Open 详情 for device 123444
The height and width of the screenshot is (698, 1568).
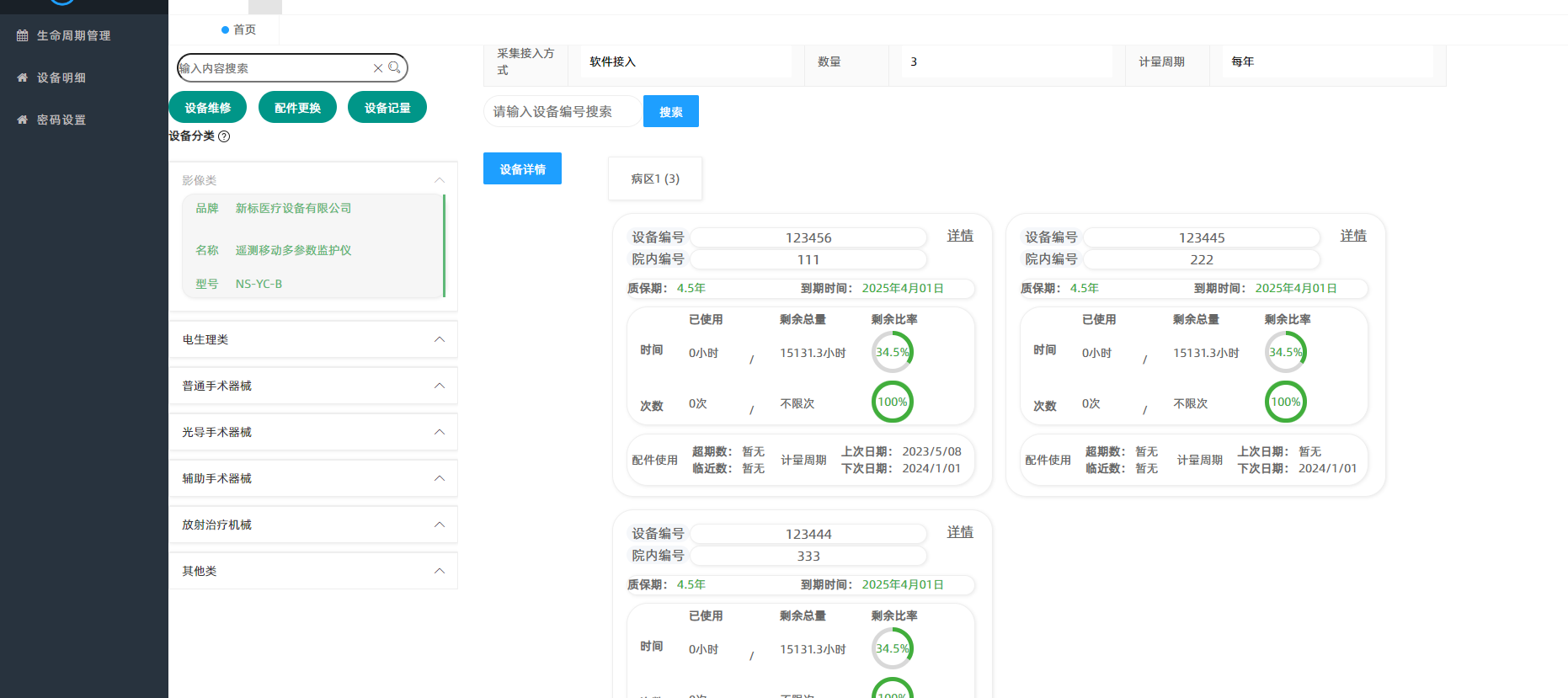pos(960,532)
